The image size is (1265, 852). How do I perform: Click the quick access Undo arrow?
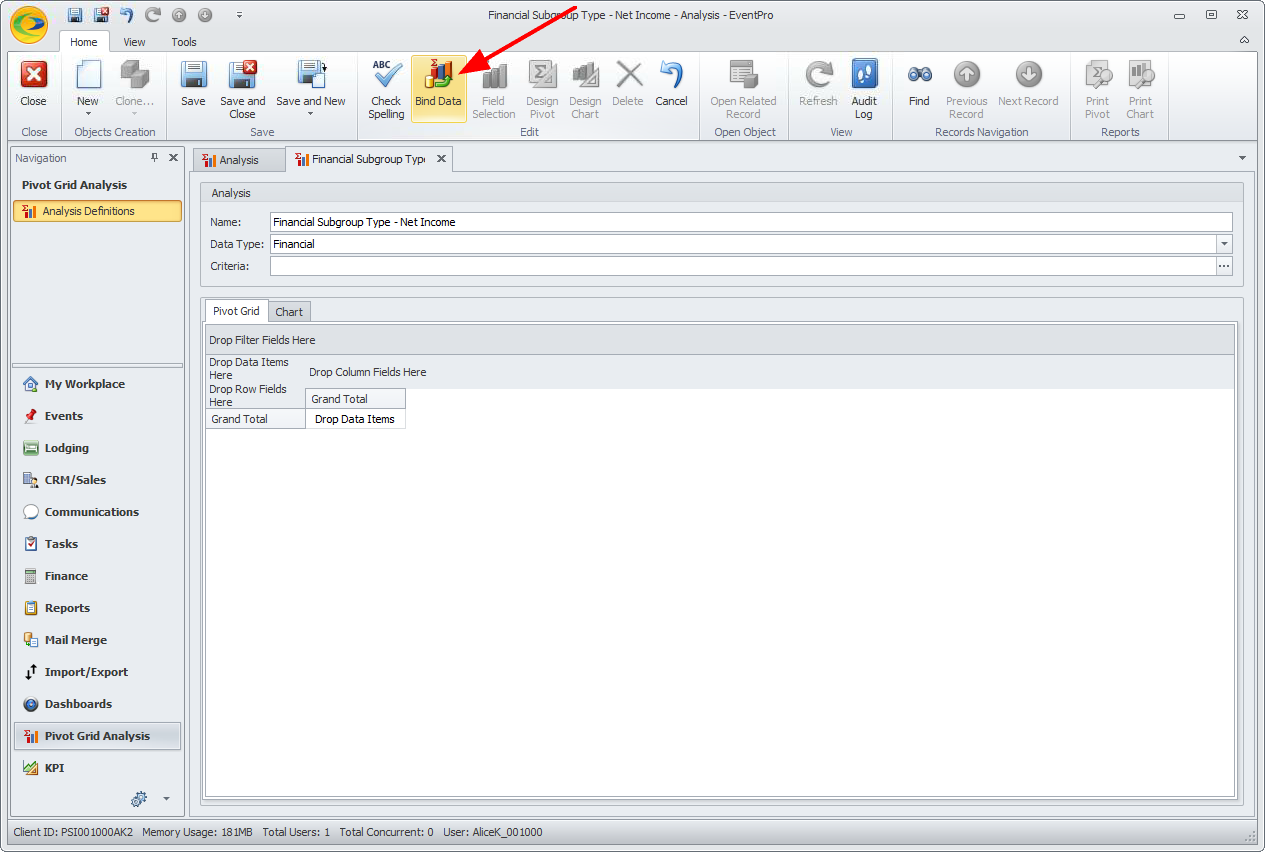(127, 15)
